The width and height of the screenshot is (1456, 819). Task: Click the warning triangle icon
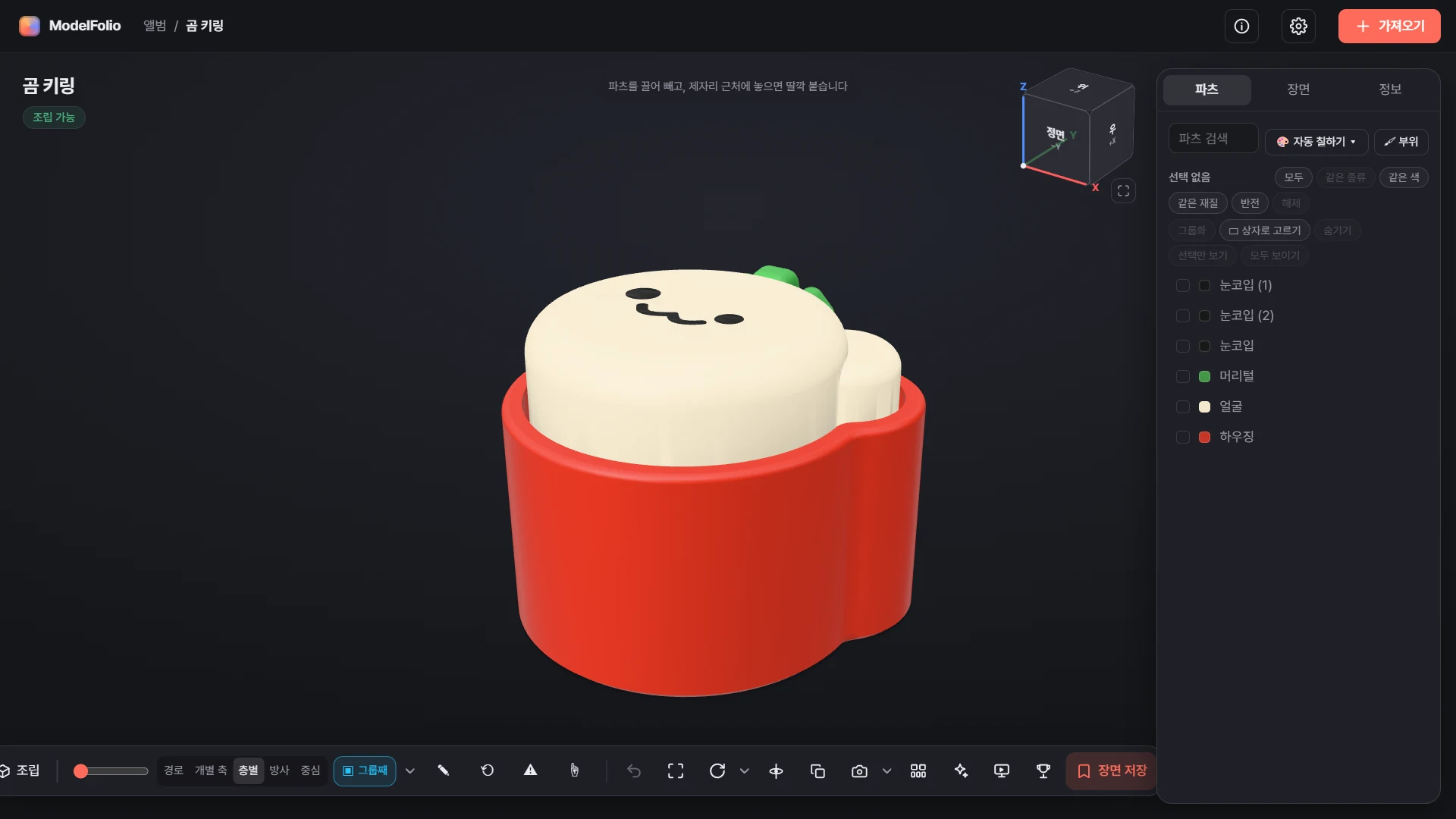point(531,770)
